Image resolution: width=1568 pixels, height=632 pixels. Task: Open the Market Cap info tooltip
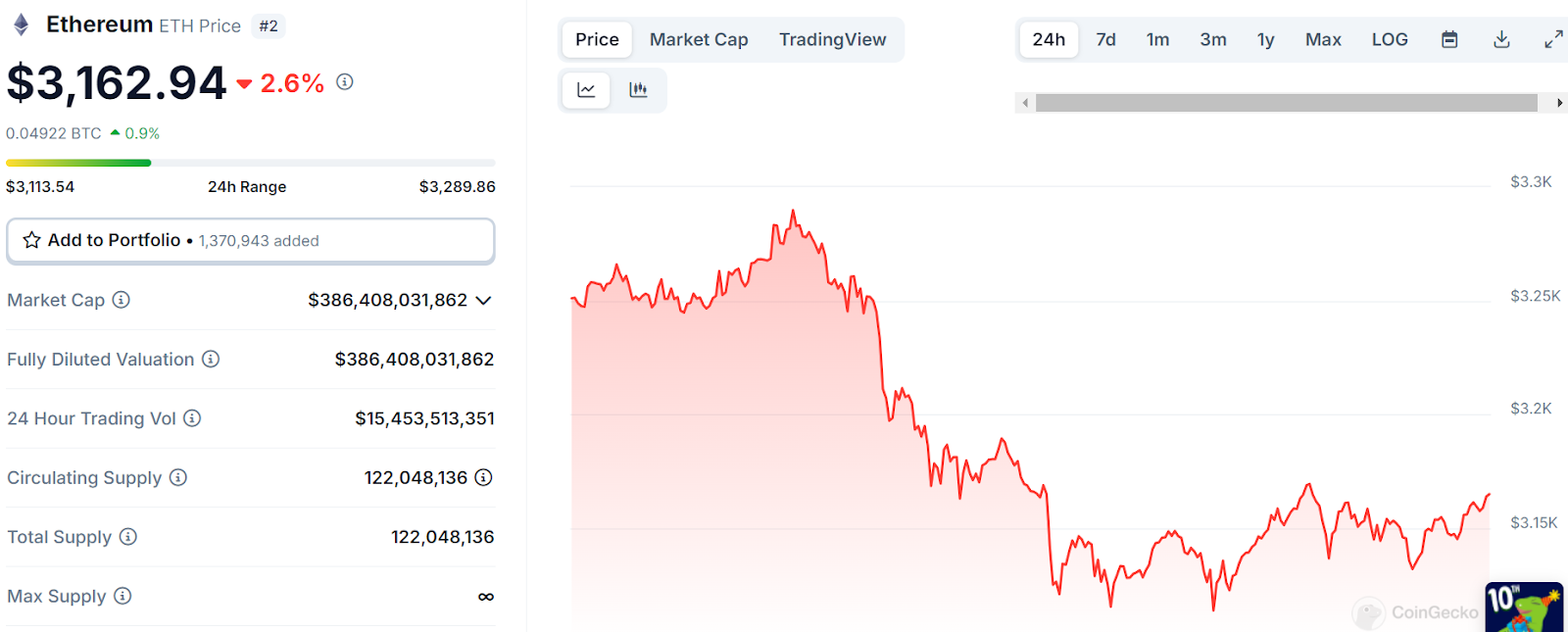point(121,300)
